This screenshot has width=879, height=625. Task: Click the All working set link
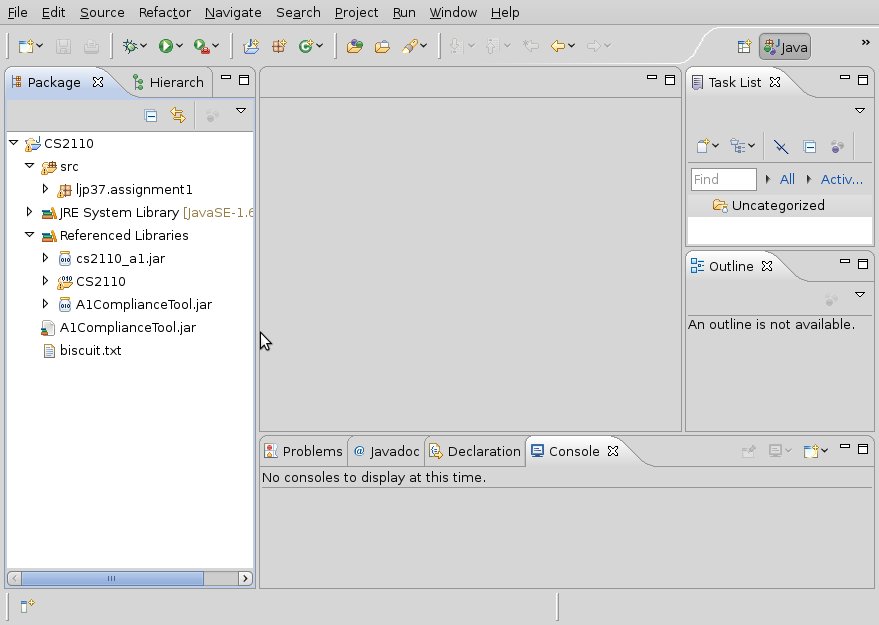pyautogui.click(x=787, y=179)
